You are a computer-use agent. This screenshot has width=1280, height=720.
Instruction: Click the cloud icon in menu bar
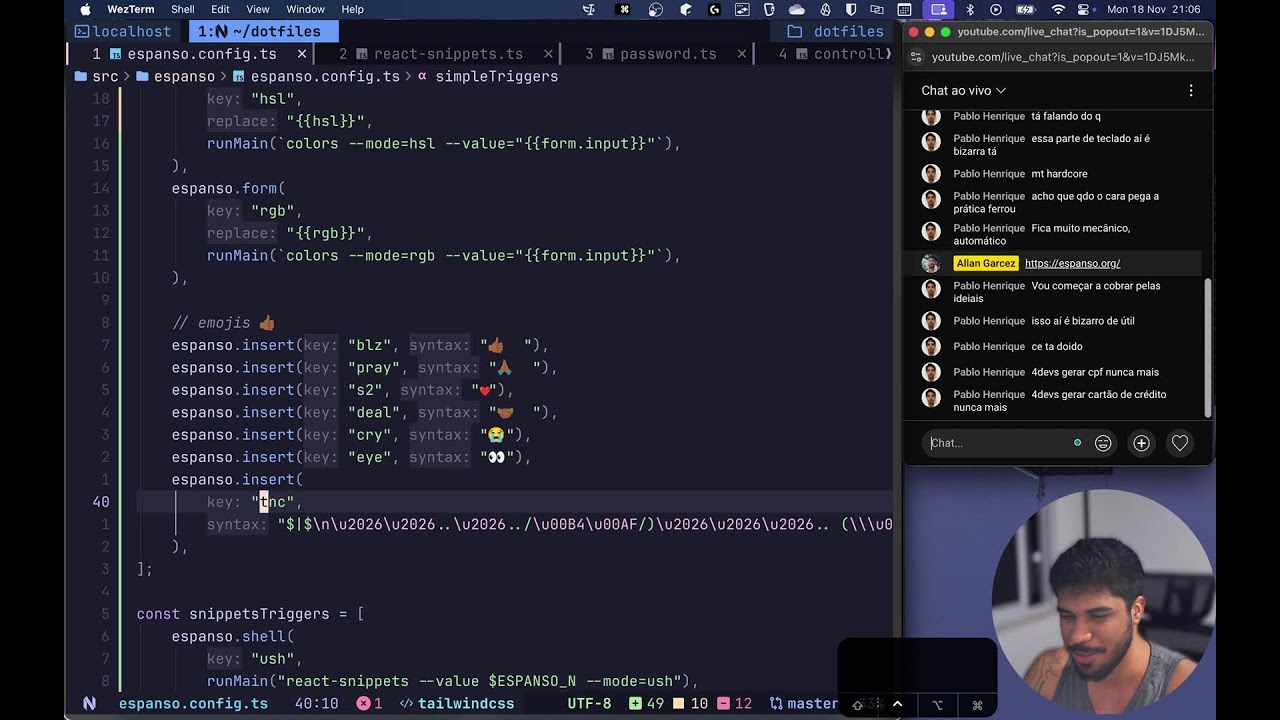click(x=797, y=9)
